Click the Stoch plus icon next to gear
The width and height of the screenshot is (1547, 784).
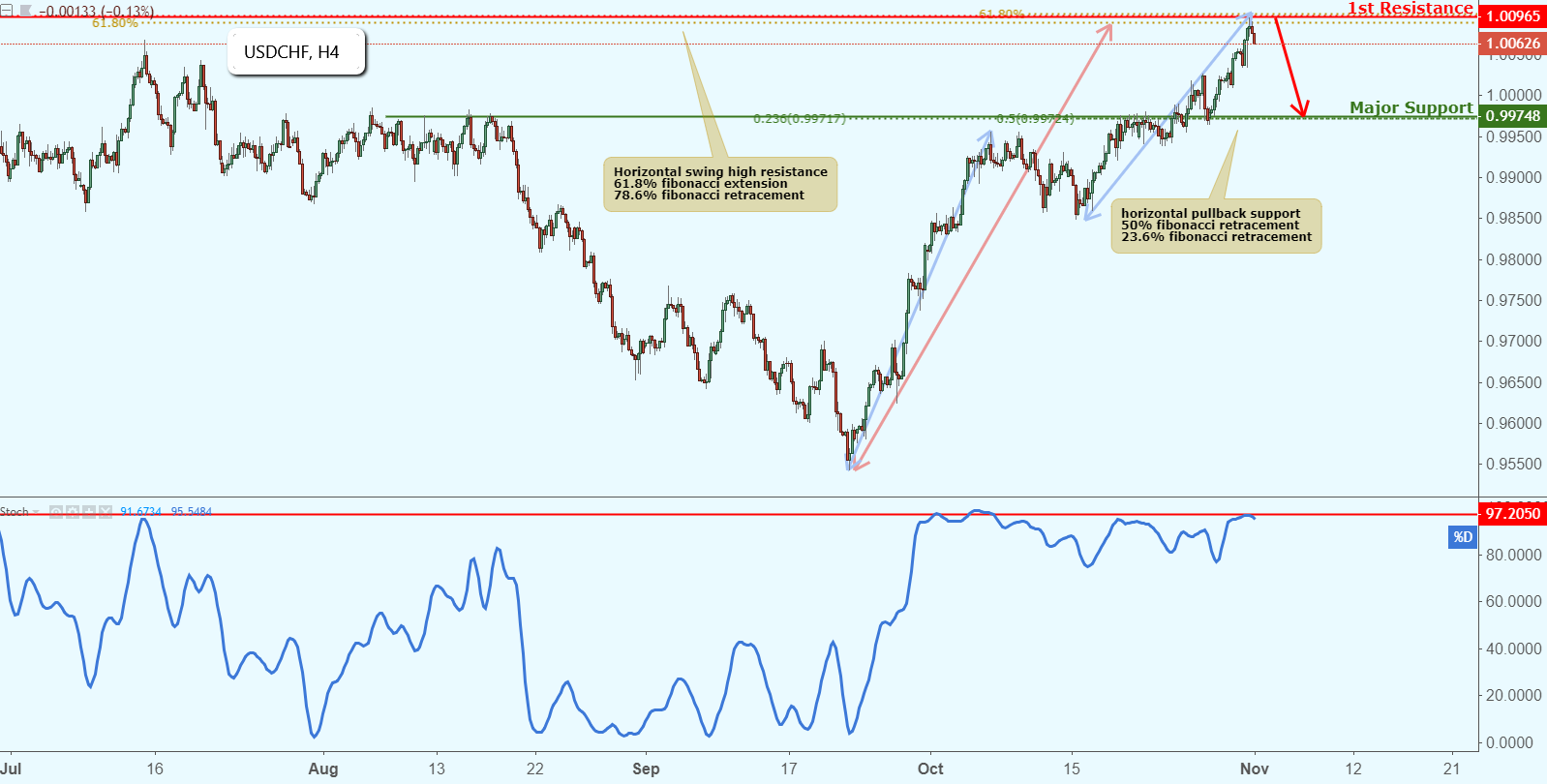[89, 512]
